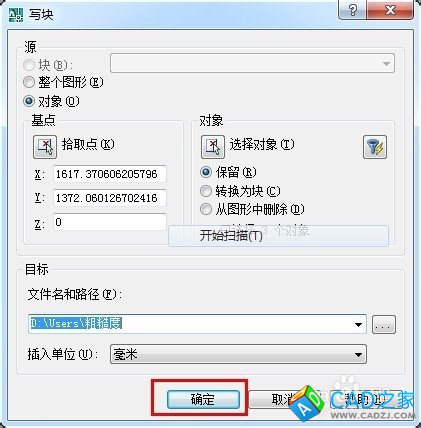421x428 pixels.
Task: Close the Write Block dialog
Action: [x=389, y=10]
